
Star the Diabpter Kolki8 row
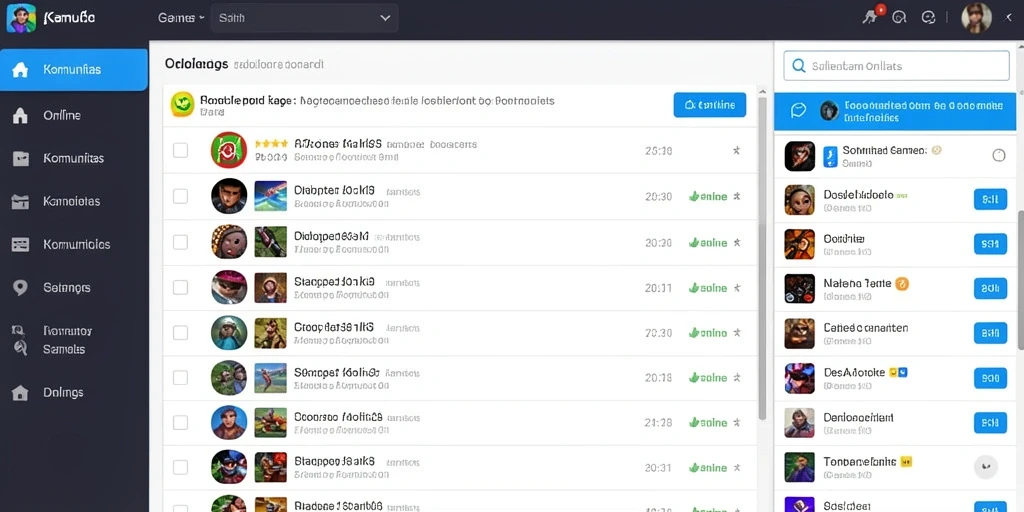[737, 196]
